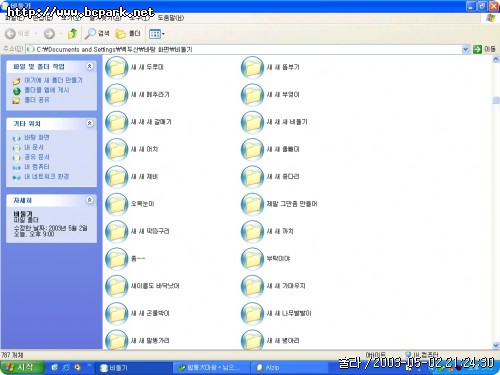The height and width of the screenshot is (375, 500).
Task: Select the 오목눈이 folder icon
Action: (x=117, y=204)
